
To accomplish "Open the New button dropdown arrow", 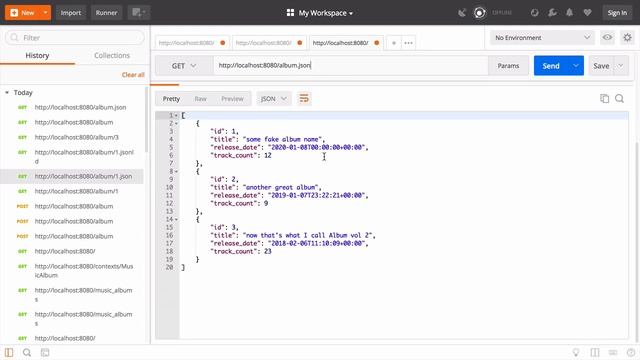I will pyautogui.click(x=46, y=13).
